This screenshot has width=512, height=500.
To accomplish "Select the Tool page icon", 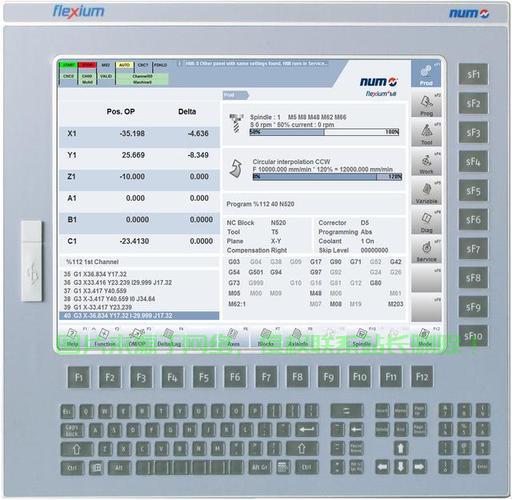I will pos(426,133).
